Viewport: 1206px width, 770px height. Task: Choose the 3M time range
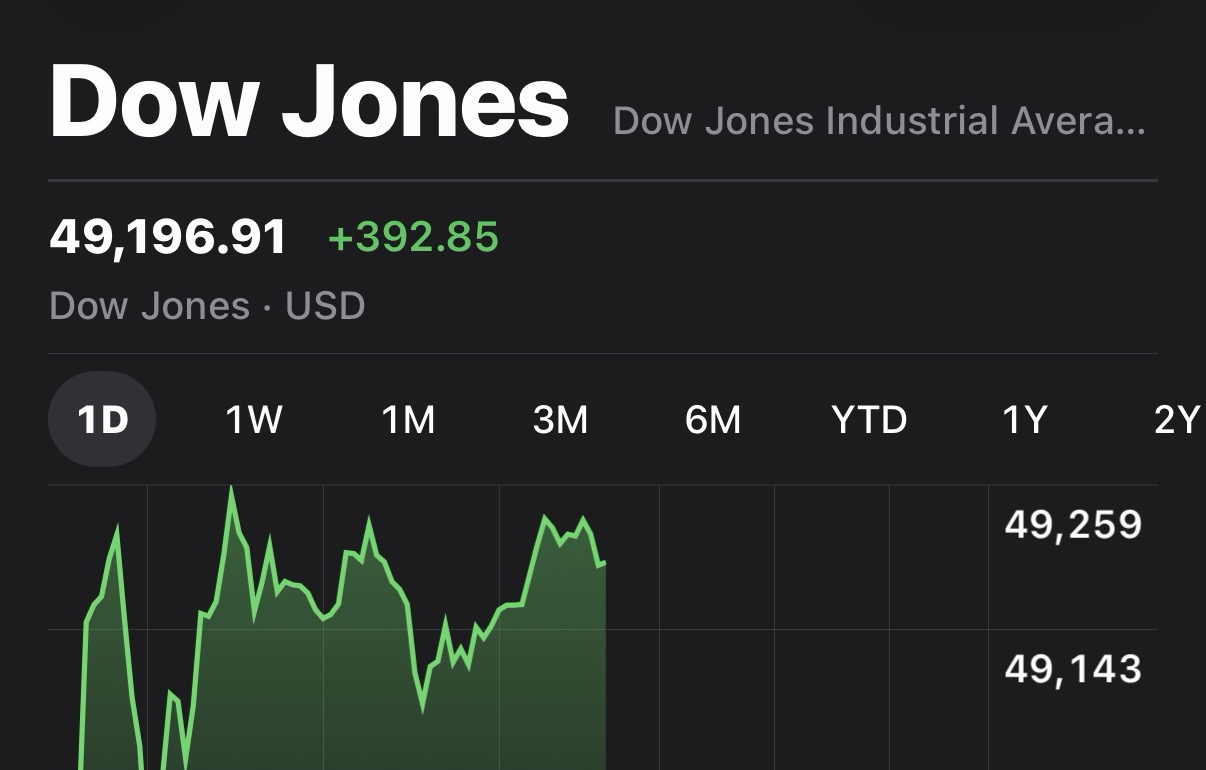(x=560, y=420)
